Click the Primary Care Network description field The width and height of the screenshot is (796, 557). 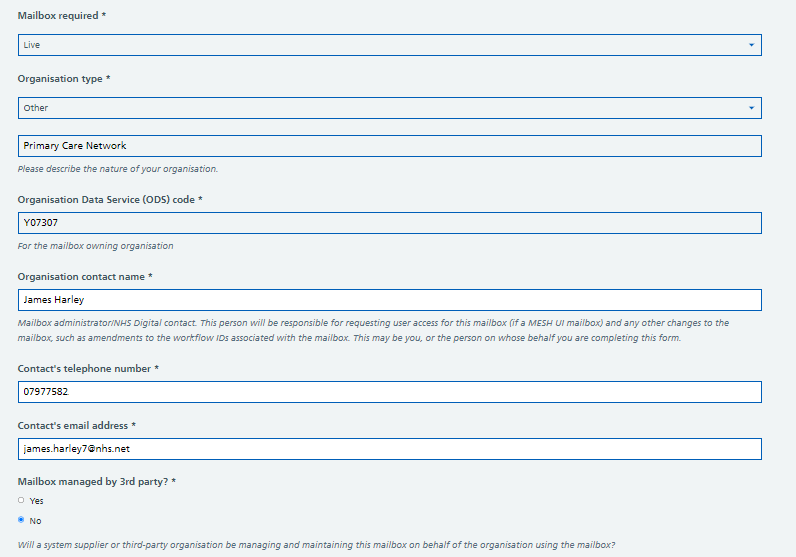coord(389,146)
